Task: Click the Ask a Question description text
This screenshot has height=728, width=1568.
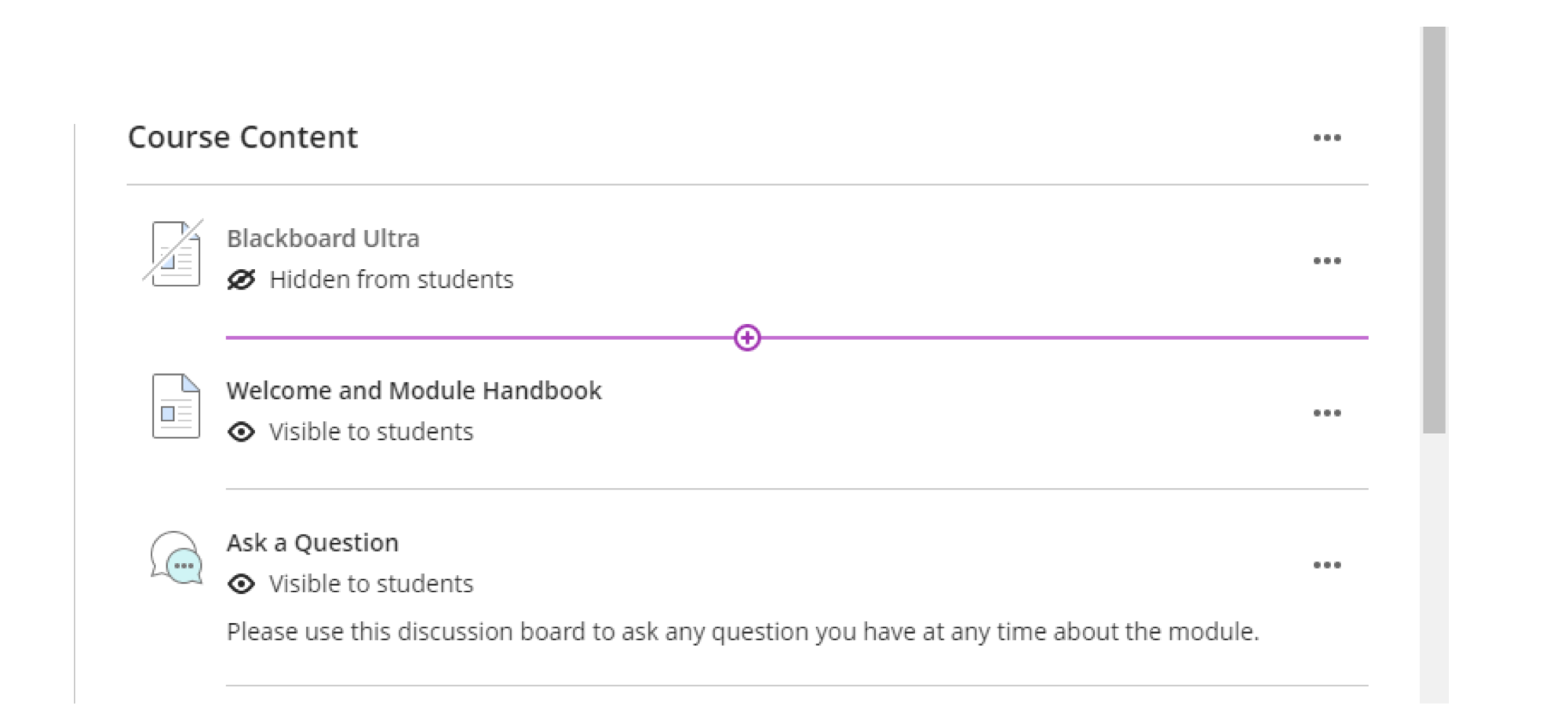Action: (x=742, y=632)
